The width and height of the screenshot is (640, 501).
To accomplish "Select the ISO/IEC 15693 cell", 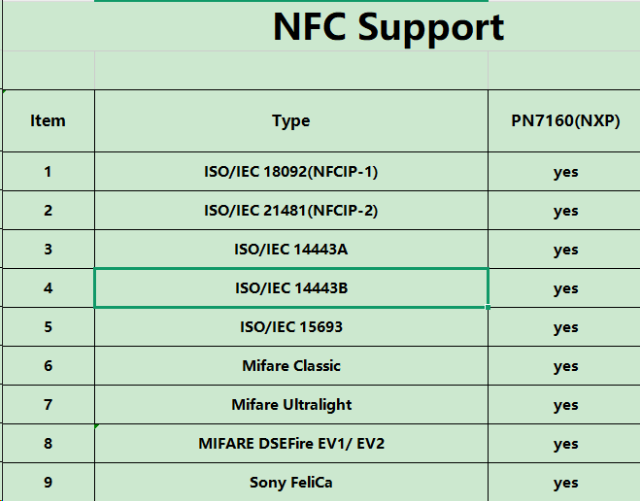I will tap(291, 327).
